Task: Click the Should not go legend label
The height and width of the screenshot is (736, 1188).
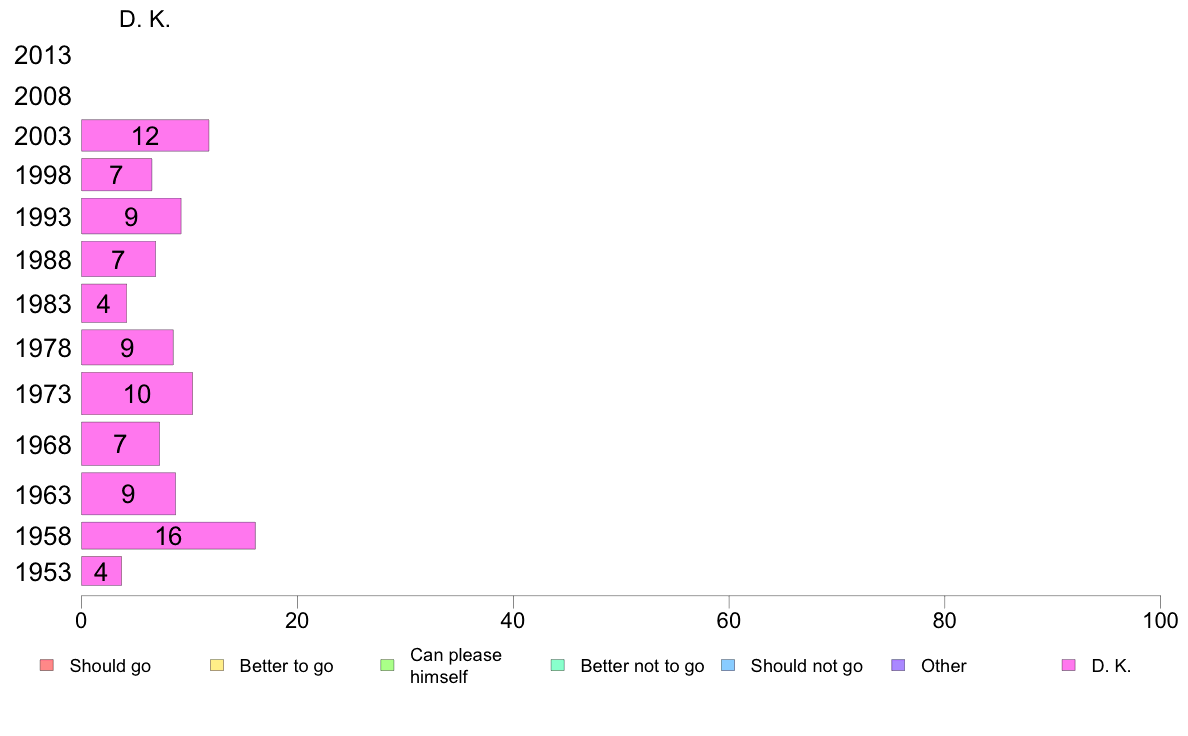Action: (x=807, y=666)
